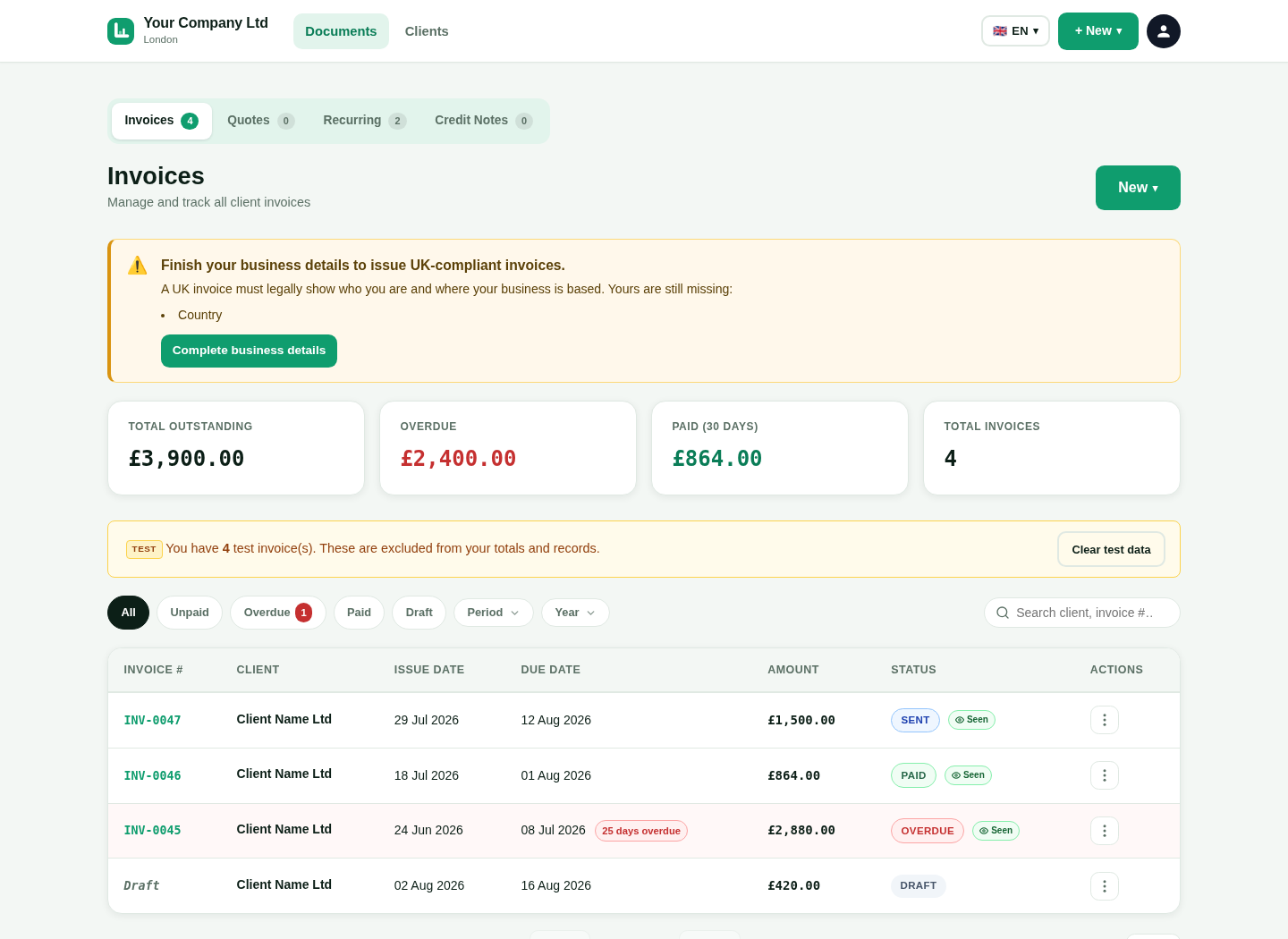
Task: Click the Client column header
Action: (x=258, y=670)
